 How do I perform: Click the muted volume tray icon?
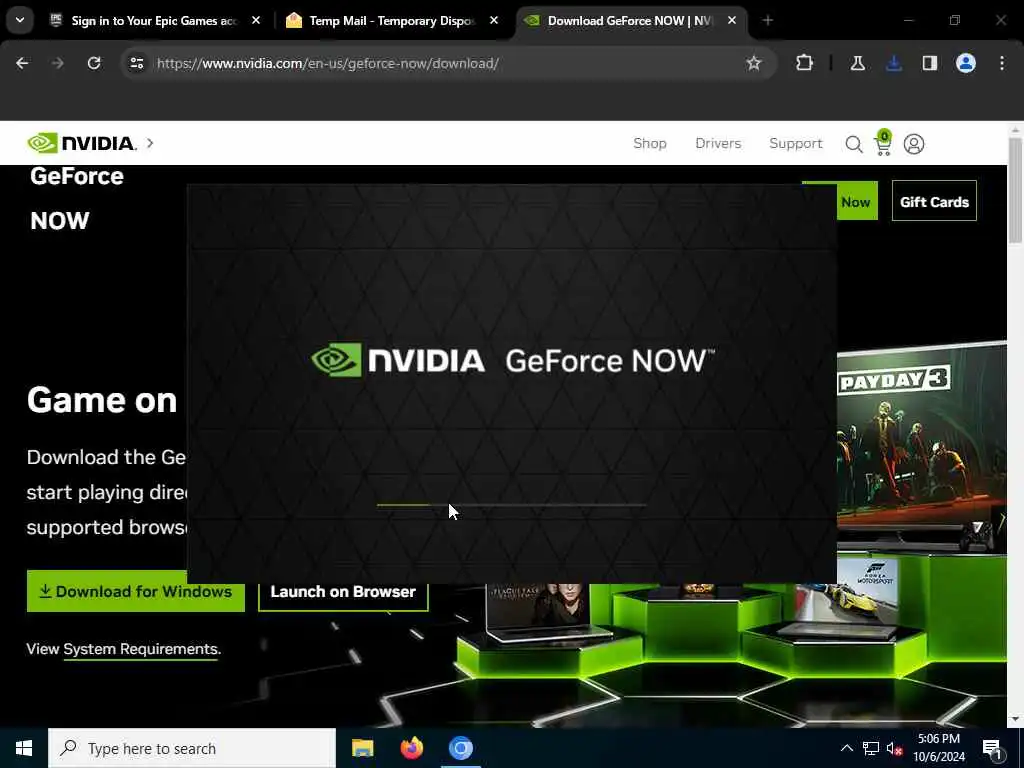click(x=895, y=748)
